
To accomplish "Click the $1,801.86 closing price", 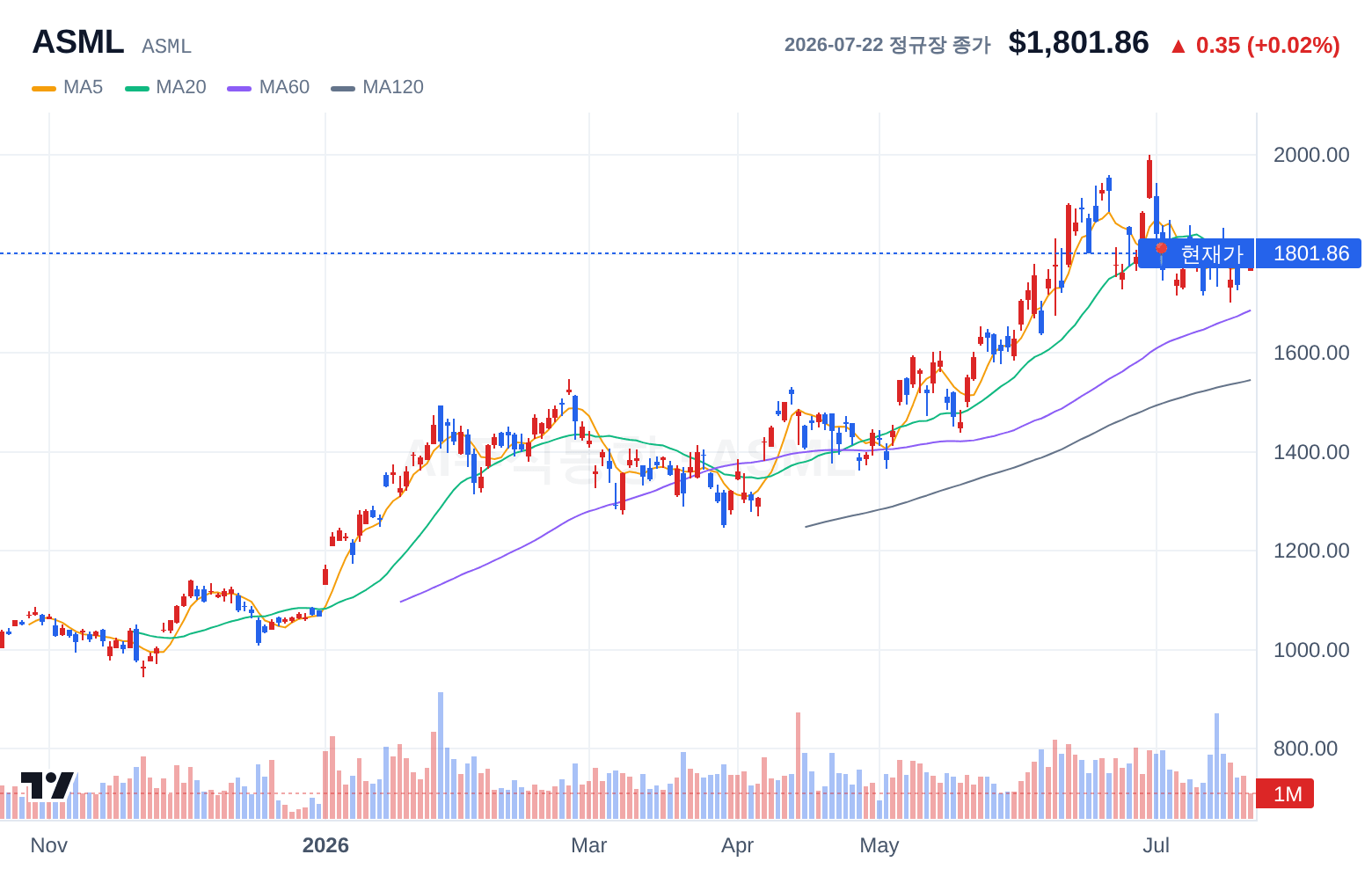I will point(1078,42).
